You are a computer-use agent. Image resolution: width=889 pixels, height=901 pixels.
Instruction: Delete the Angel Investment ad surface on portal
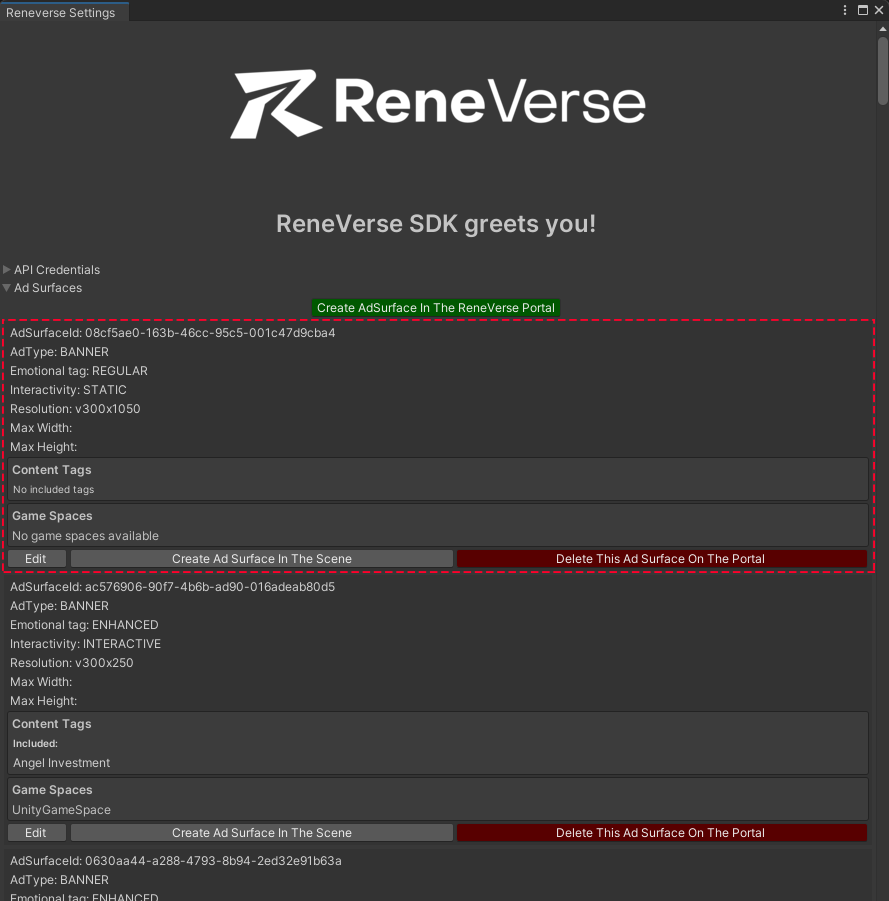click(x=661, y=833)
